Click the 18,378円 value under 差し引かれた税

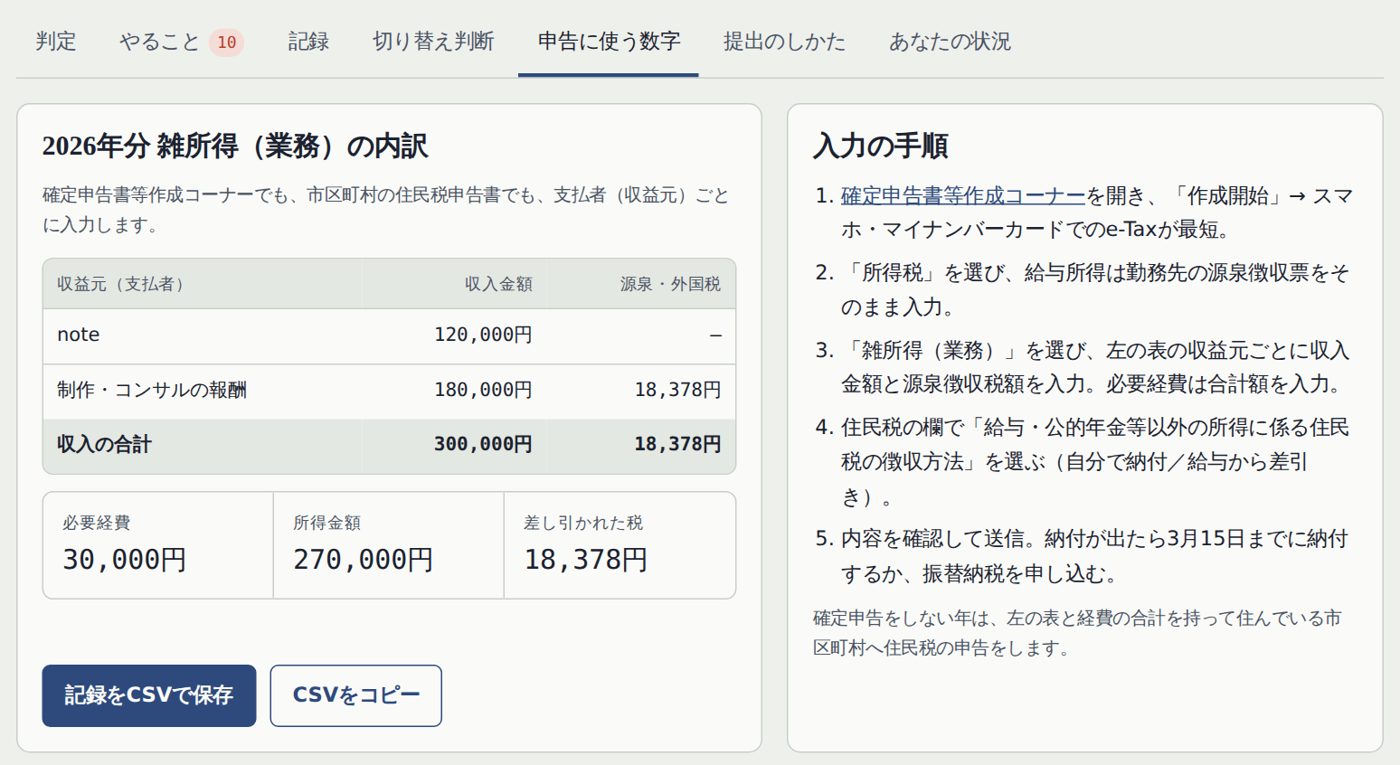tap(586, 559)
